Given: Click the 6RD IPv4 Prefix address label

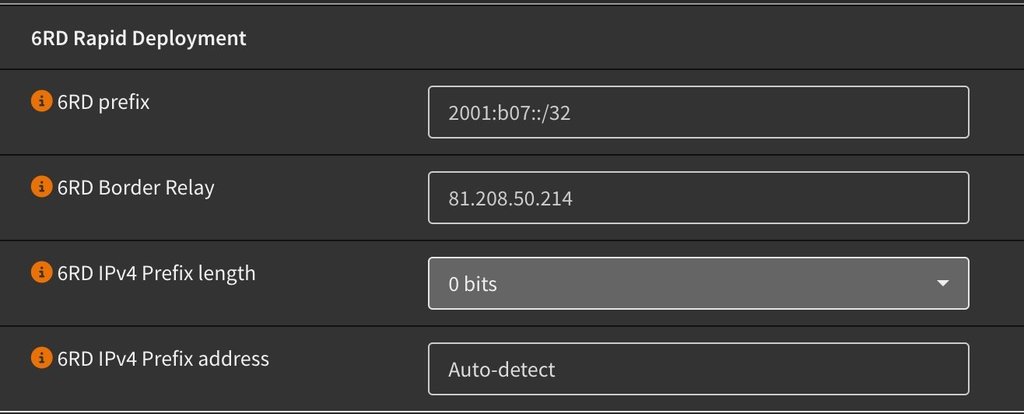Looking at the screenshot, I should pyautogui.click(x=163, y=358).
